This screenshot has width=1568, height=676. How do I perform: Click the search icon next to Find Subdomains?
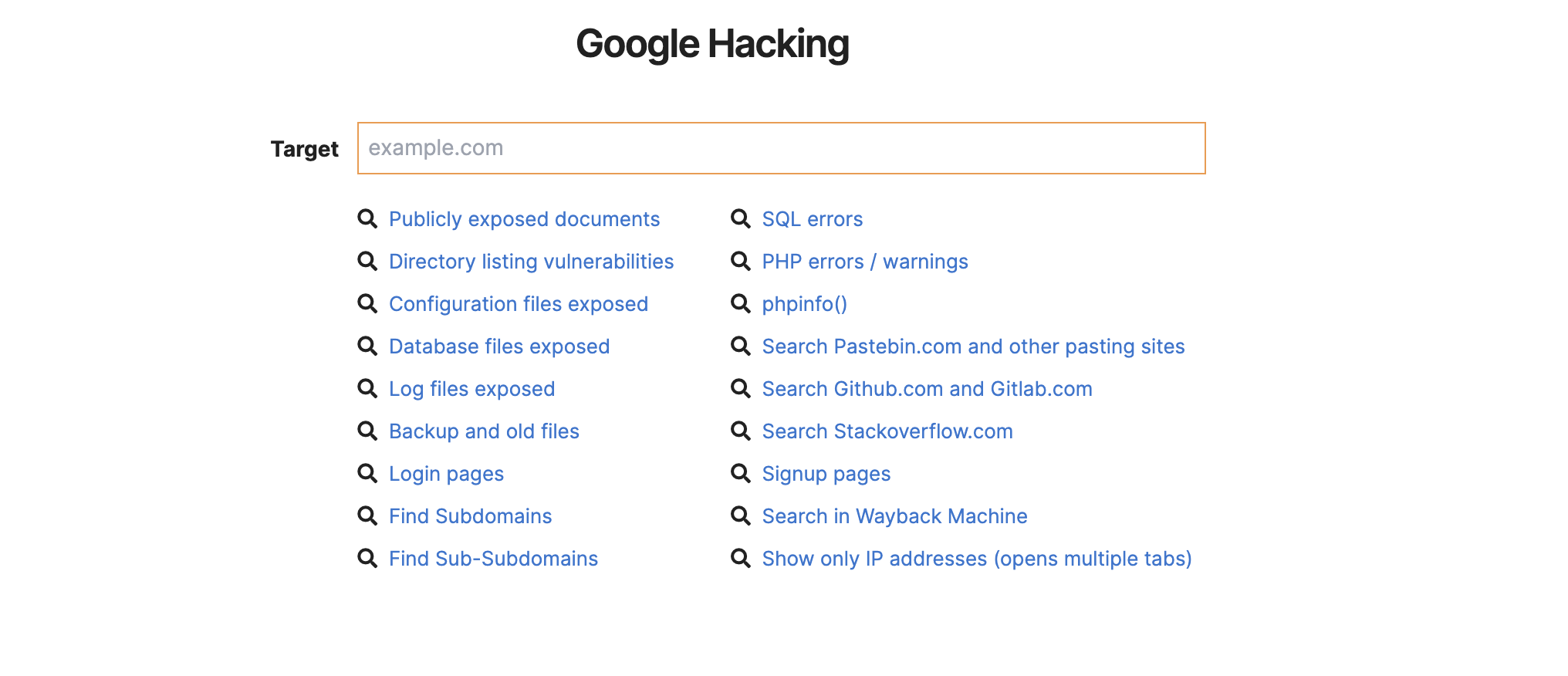click(367, 516)
